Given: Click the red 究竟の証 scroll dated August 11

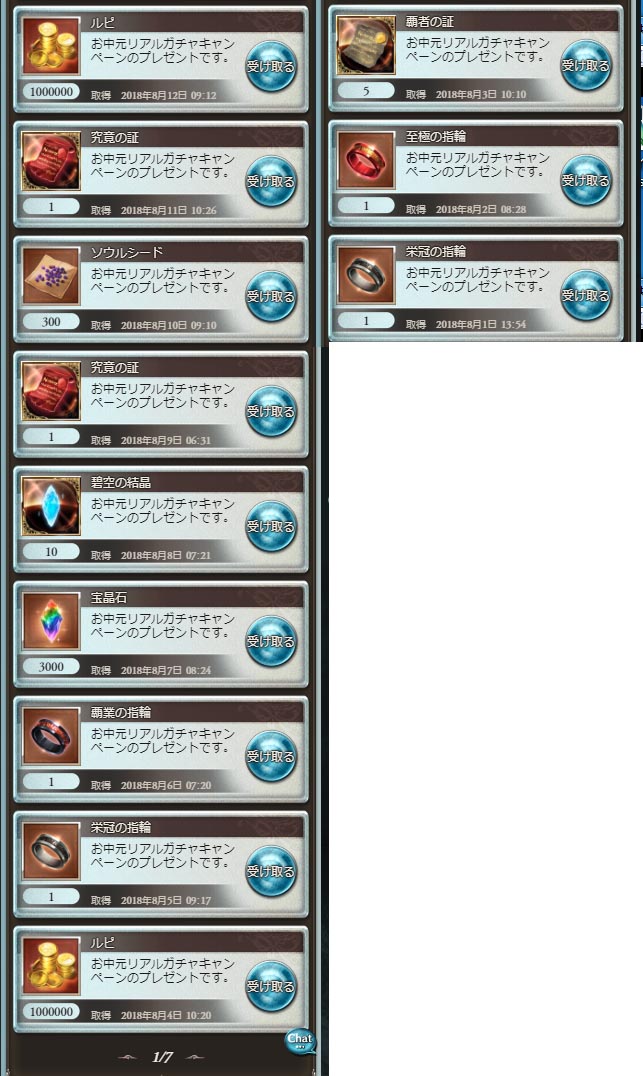Looking at the screenshot, I should [x=51, y=161].
